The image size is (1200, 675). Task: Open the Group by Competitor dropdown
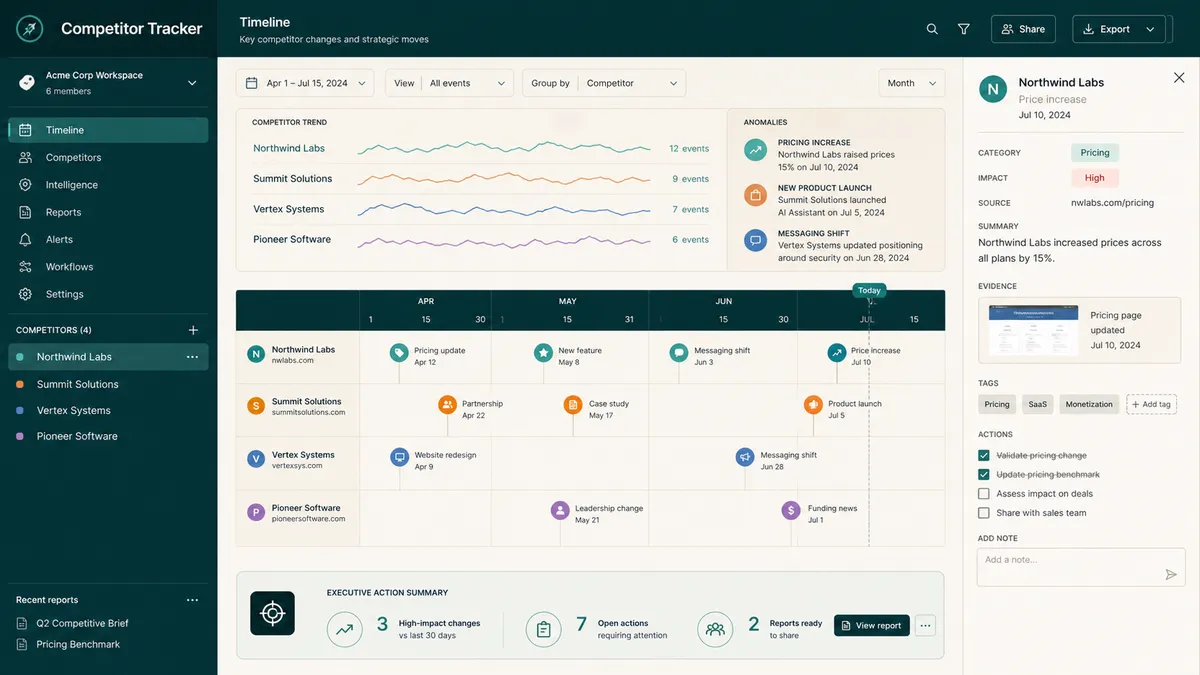click(604, 83)
